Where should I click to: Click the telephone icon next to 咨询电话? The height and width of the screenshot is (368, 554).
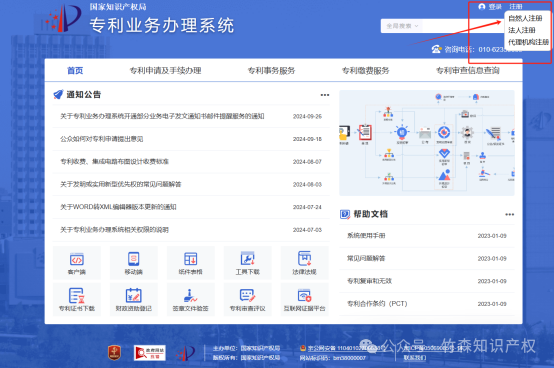437,49
